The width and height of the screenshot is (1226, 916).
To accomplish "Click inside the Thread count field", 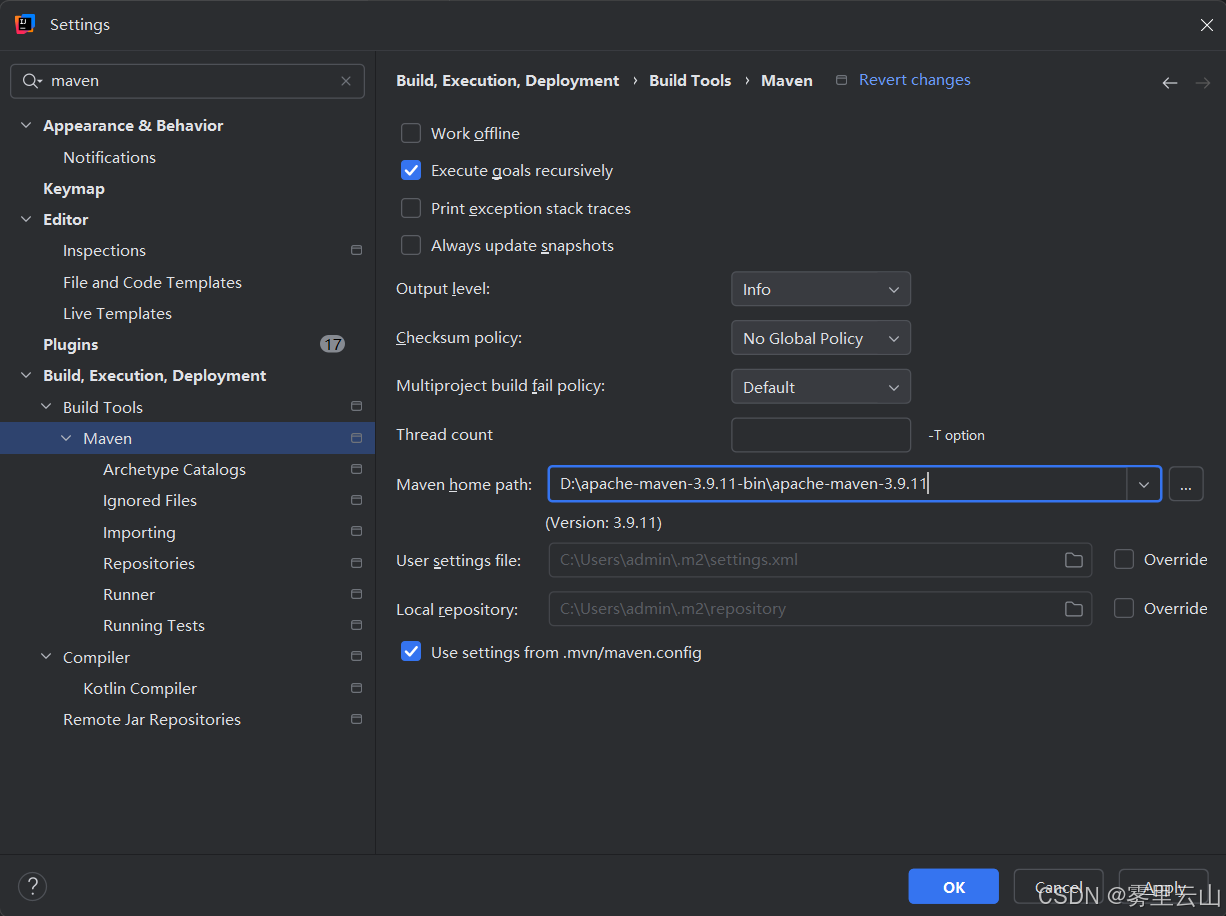I will coord(821,435).
